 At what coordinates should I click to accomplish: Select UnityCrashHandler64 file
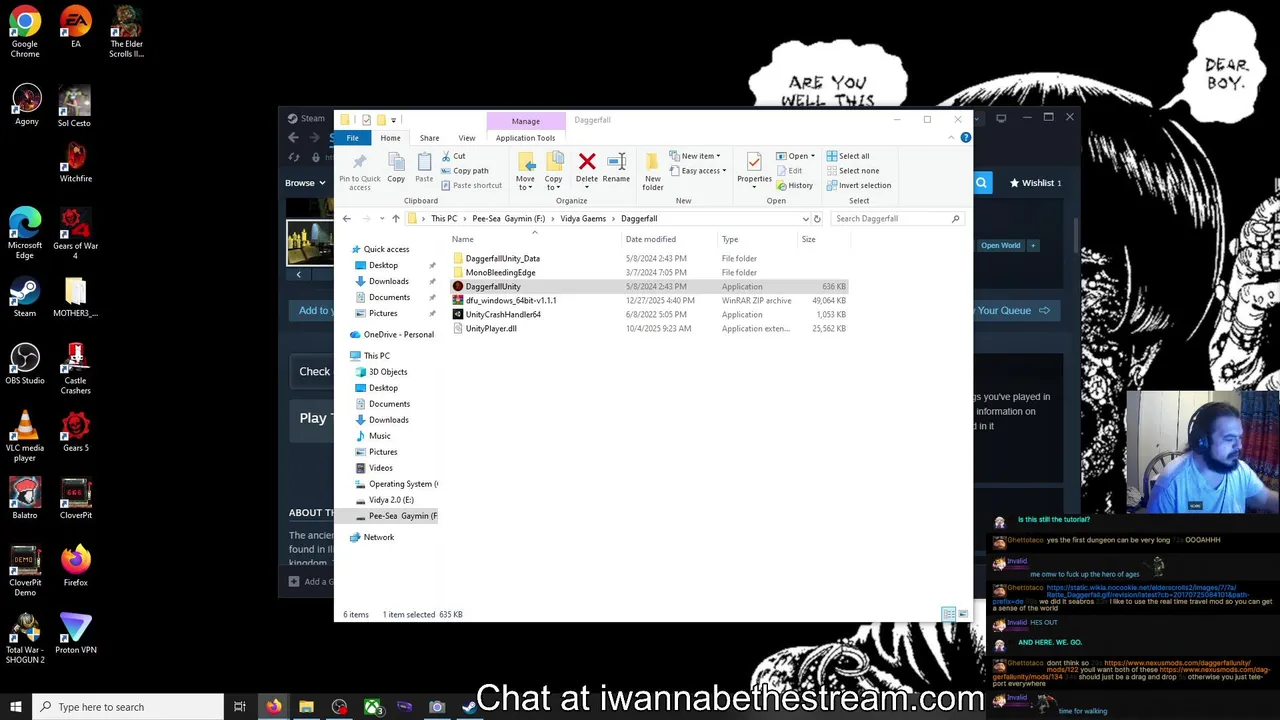[649, 314]
